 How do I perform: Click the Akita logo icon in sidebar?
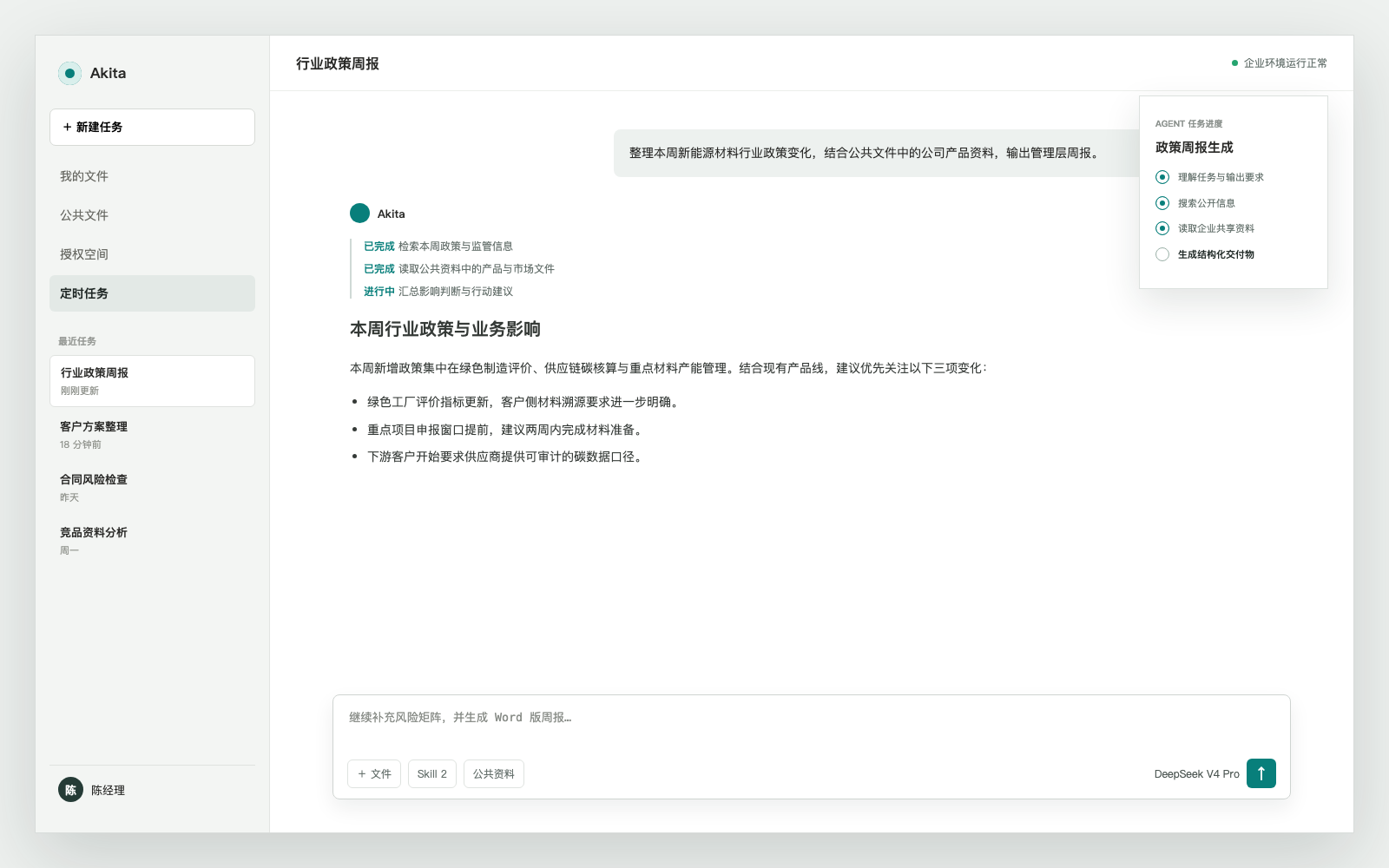click(x=69, y=73)
